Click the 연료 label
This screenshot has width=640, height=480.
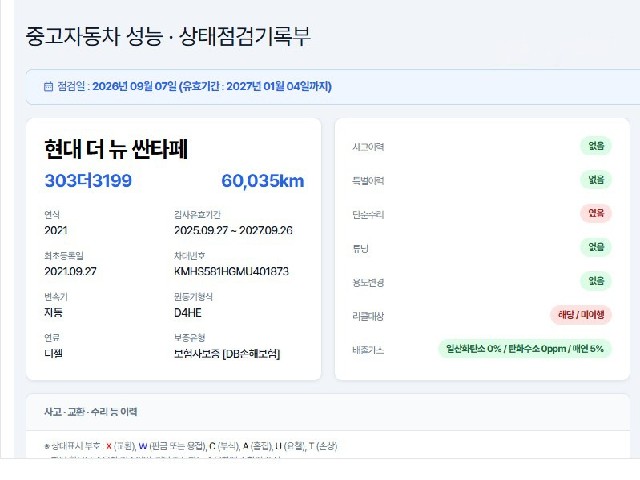coord(52,337)
